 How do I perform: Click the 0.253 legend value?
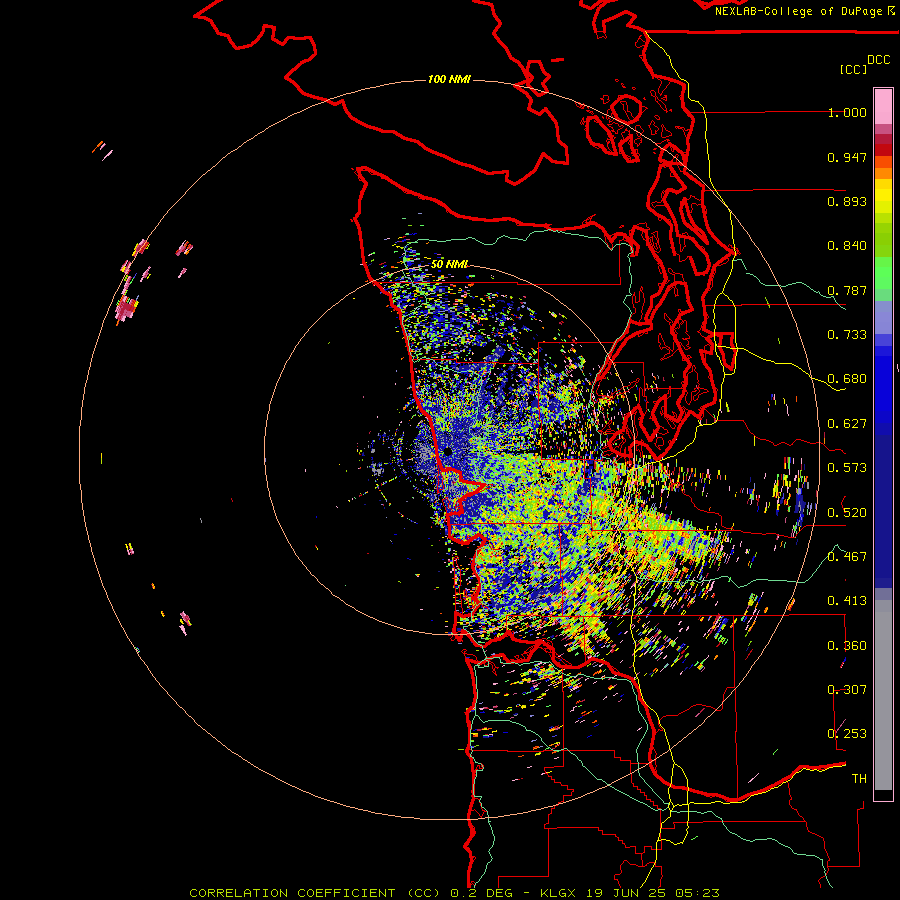coord(847,734)
